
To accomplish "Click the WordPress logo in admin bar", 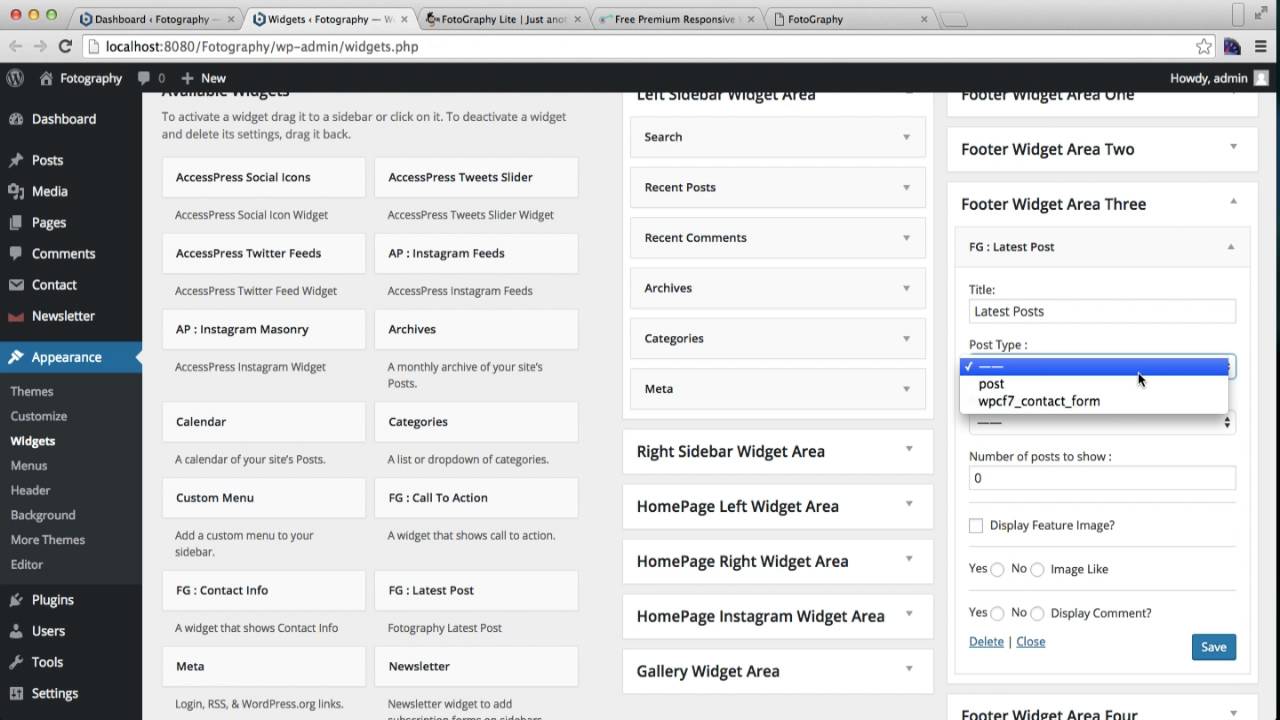I will 15,78.
